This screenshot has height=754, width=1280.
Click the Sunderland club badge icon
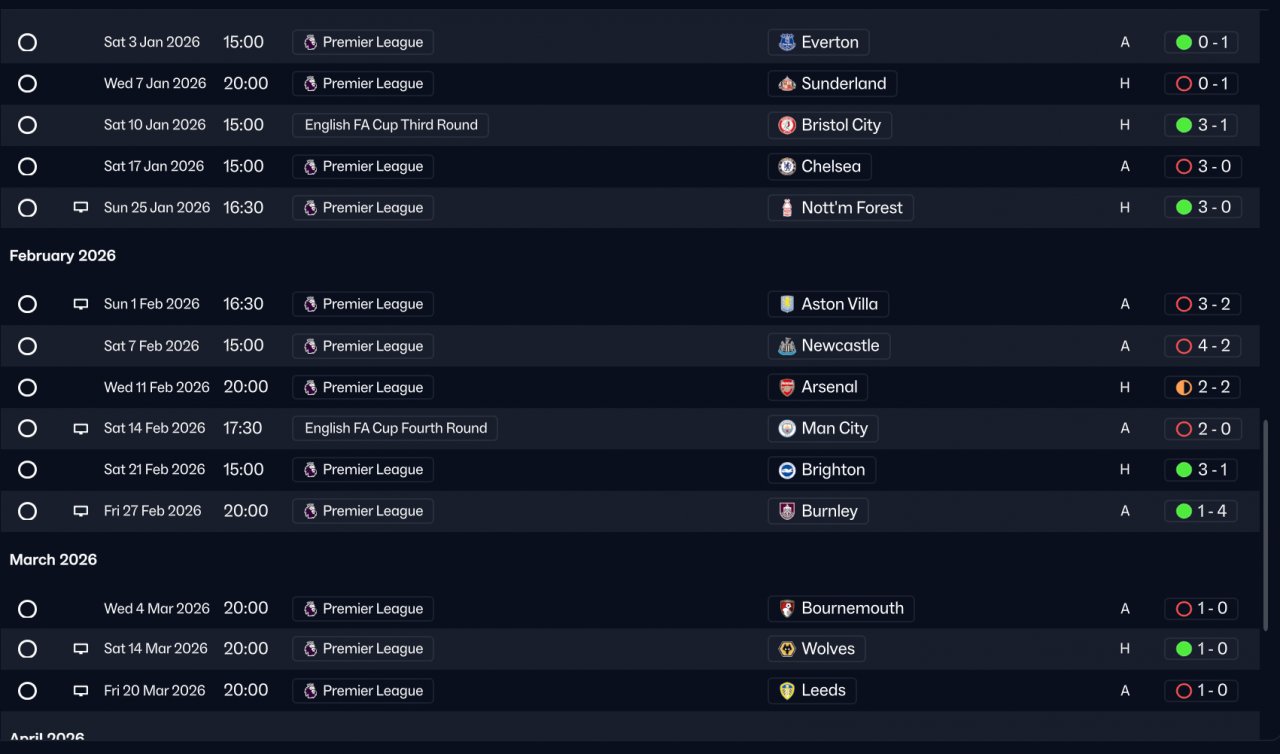coord(787,84)
